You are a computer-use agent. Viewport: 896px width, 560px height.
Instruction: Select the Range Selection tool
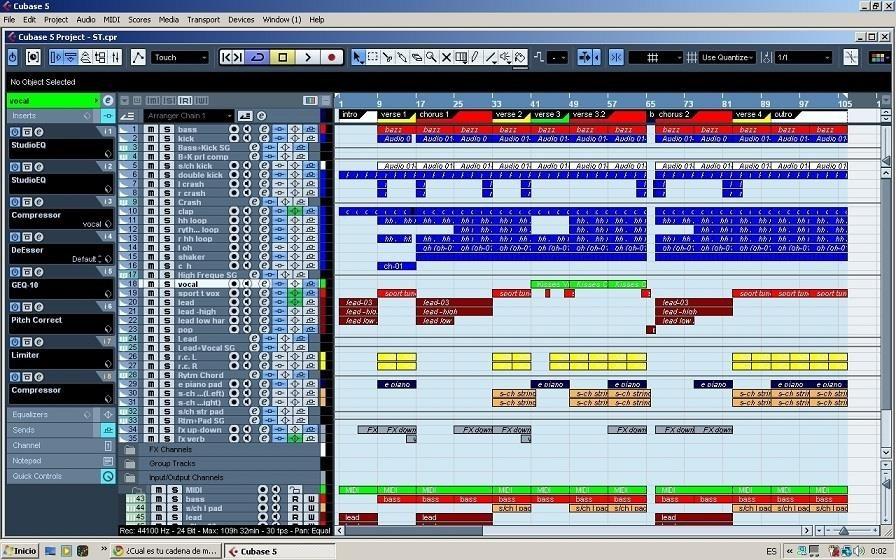click(x=373, y=57)
